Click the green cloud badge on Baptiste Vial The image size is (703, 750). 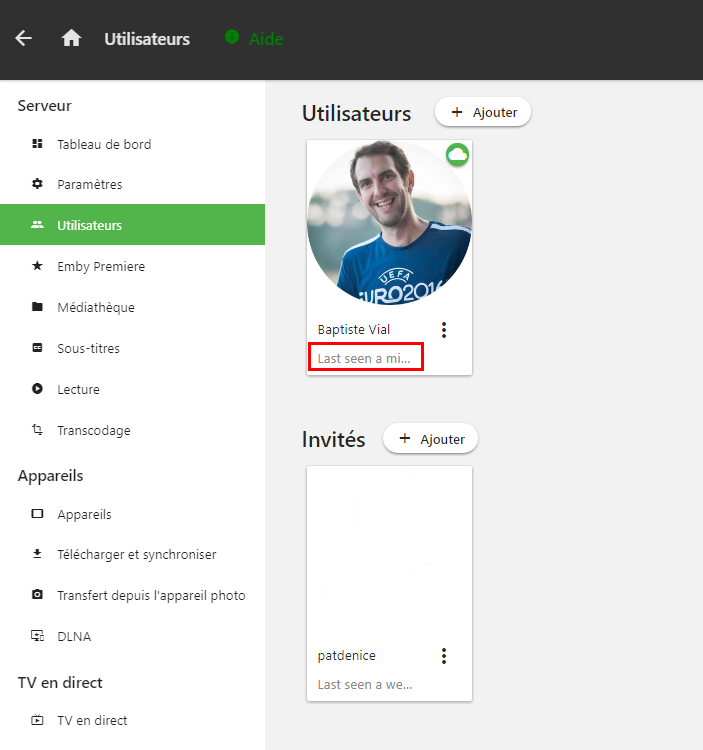coord(457,154)
